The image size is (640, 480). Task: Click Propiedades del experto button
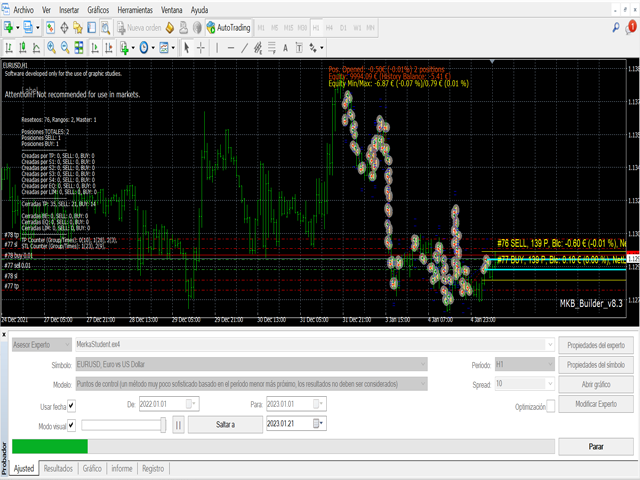pyautogui.click(x=596, y=345)
